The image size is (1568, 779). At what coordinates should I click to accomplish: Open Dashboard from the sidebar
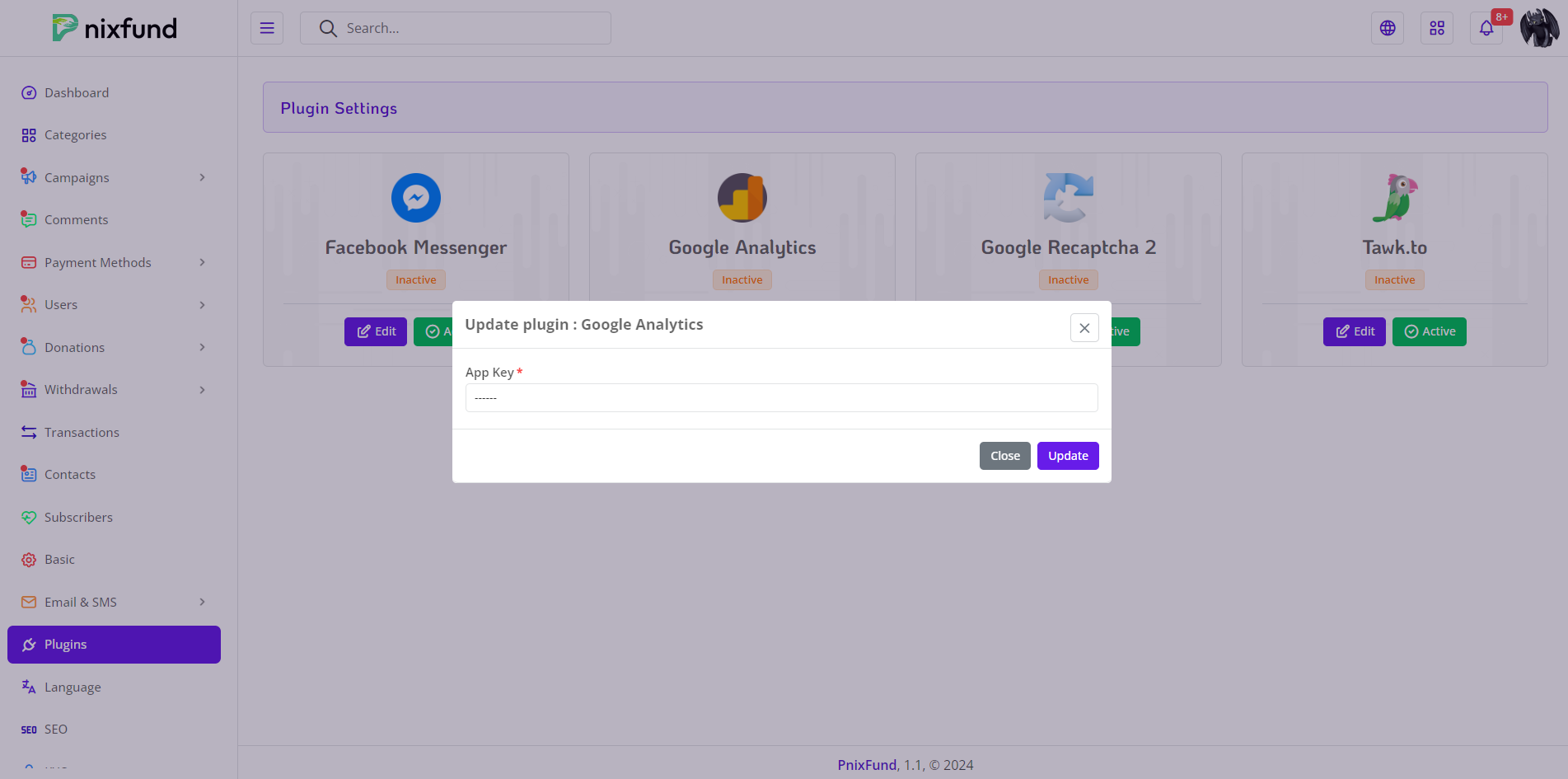[77, 92]
